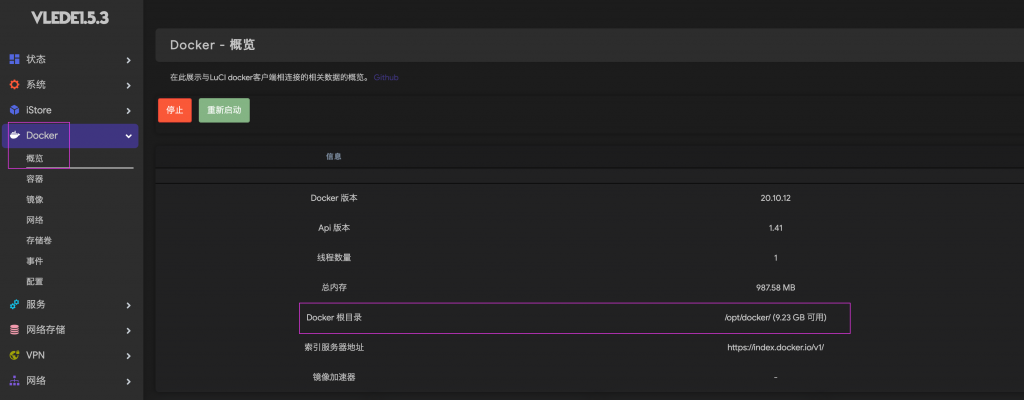The height and width of the screenshot is (400, 1024).
Task: Collapse the Docker menu chevron
Action: click(129, 137)
